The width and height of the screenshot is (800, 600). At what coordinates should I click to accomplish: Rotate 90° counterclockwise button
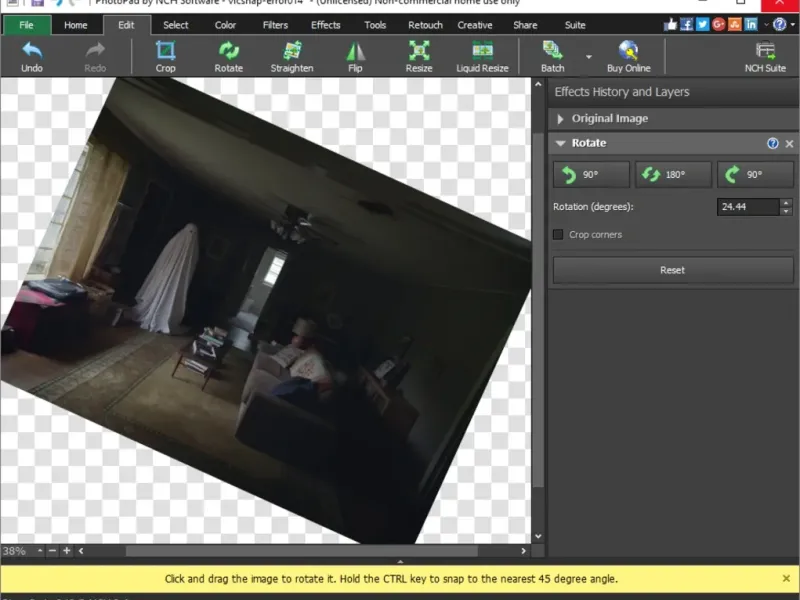[591, 174]
